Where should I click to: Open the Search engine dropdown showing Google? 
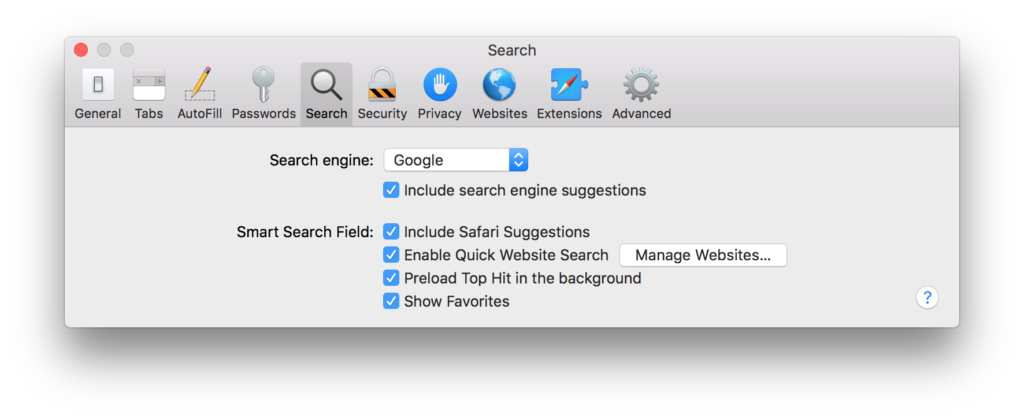pos(456,160)
